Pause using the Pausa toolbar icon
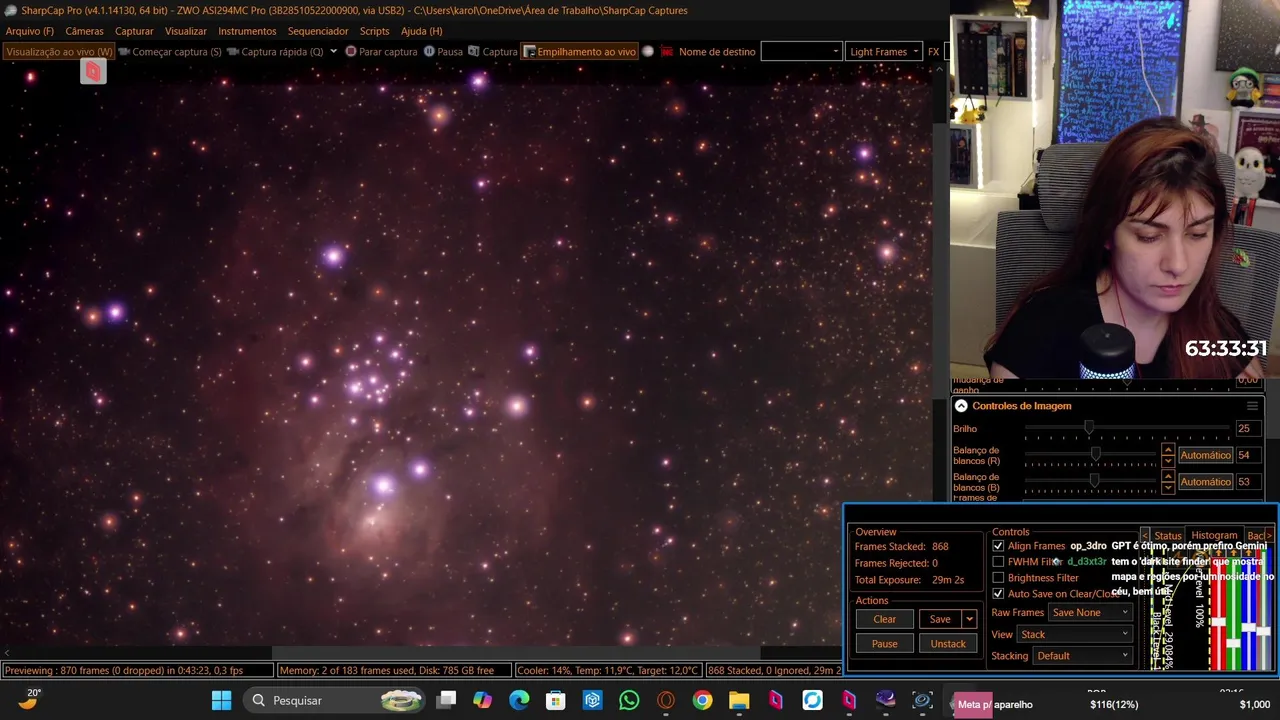The width and height of the screenshot is (1280, 720). click(429, 52)
